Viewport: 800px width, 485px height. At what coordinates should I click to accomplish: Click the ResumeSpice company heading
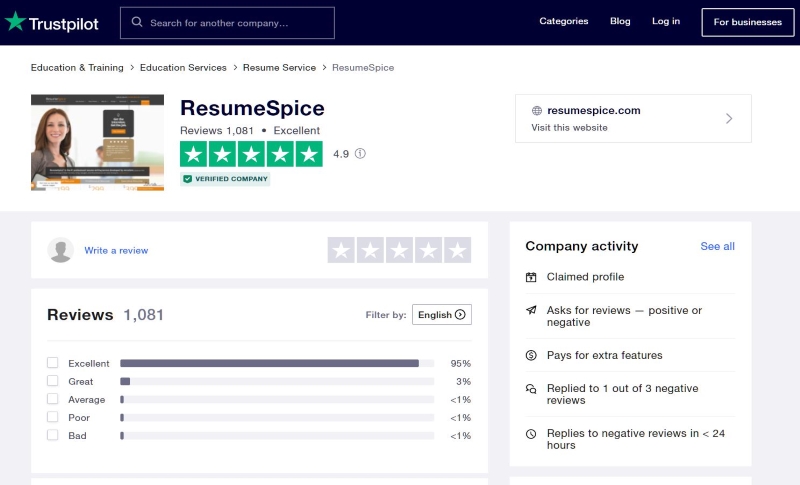[252, 108]
